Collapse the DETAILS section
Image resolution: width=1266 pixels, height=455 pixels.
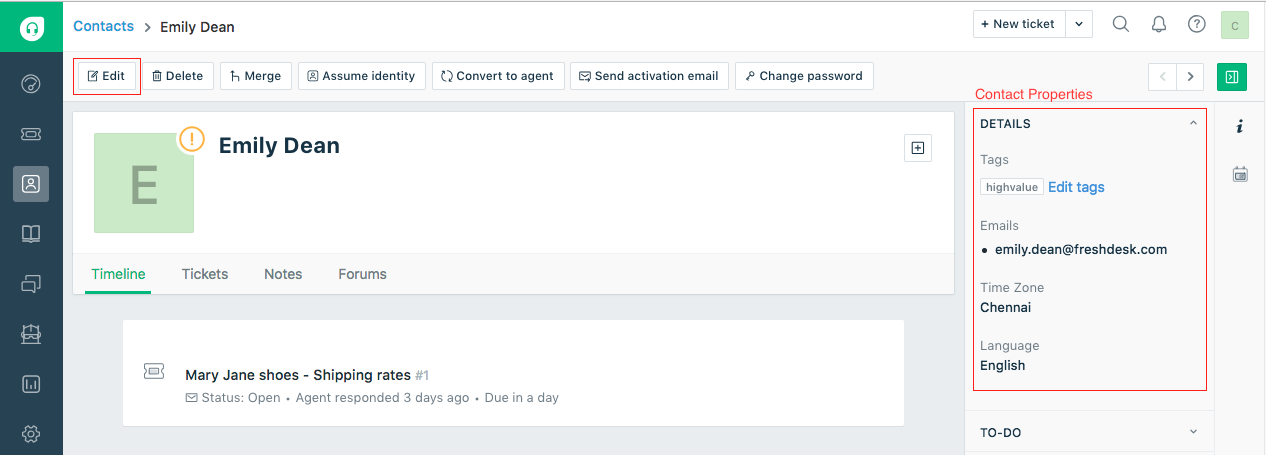pos(1193,124)
